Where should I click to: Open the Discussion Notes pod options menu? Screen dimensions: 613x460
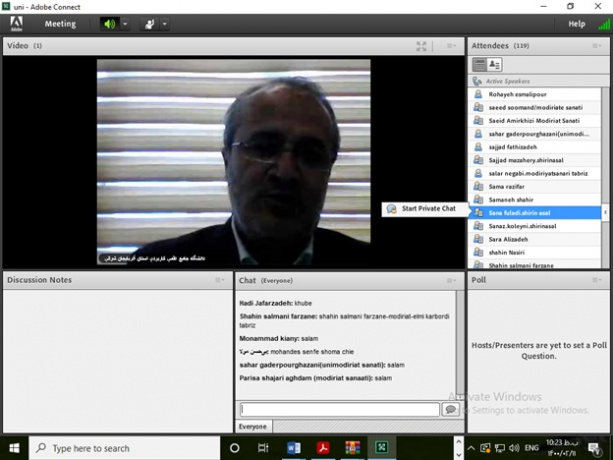[220, 280]
